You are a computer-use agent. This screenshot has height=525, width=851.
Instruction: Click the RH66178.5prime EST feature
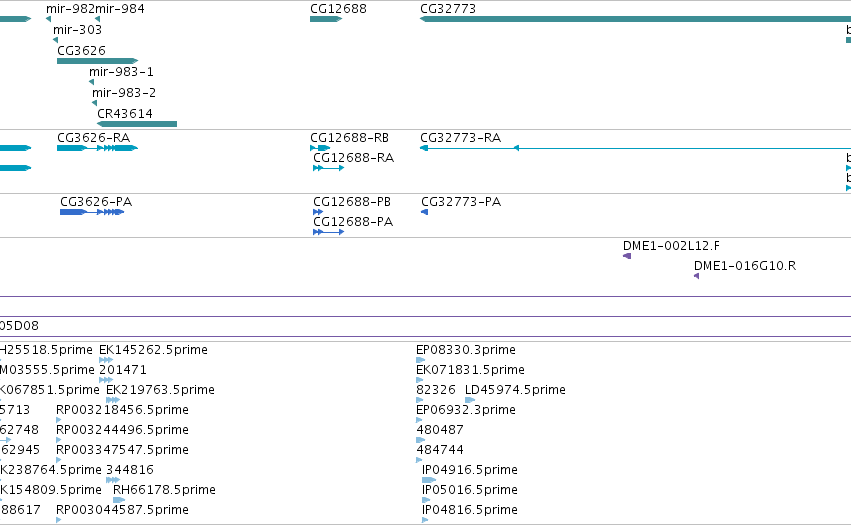tap(119, 500)
